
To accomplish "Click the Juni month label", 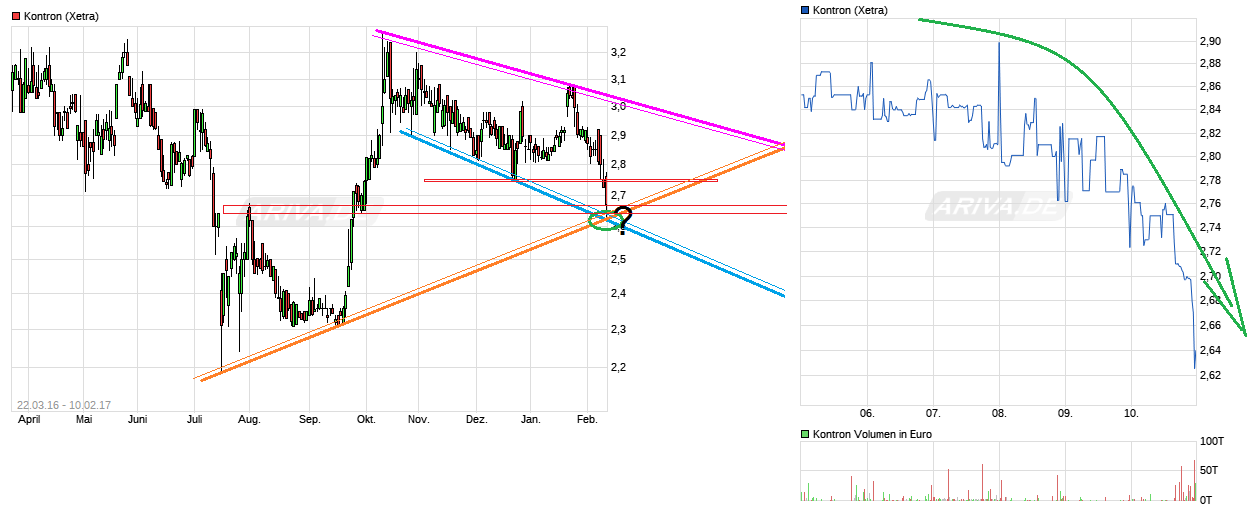I will click(x=139, y=420).
